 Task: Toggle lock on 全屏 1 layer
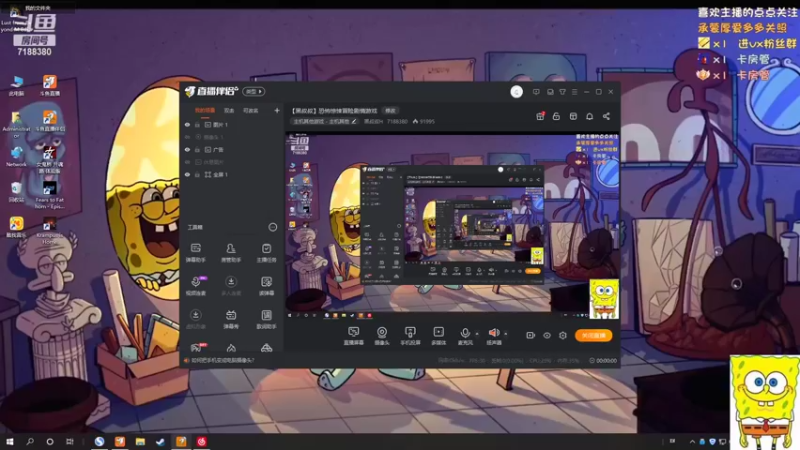(197, 174)
